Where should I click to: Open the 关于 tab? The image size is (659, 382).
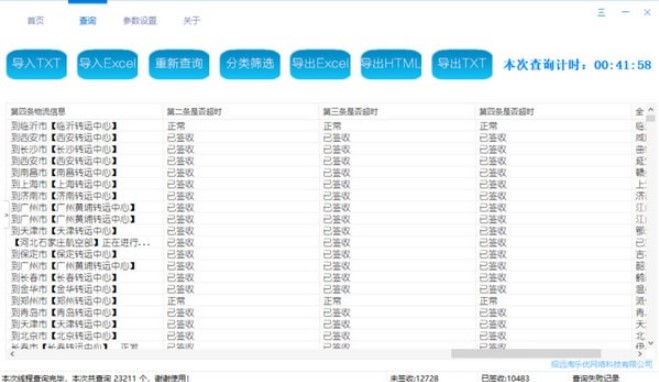192,21
